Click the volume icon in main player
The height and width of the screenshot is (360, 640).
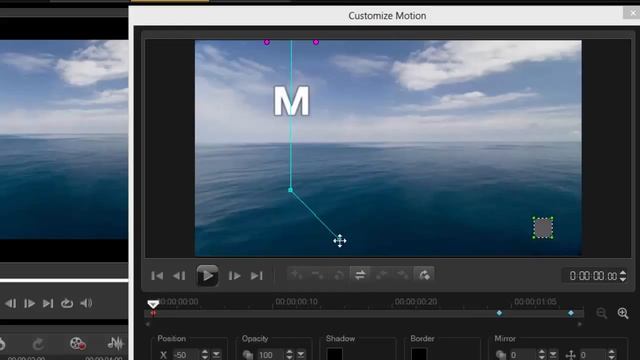click(x=86, y=303)
